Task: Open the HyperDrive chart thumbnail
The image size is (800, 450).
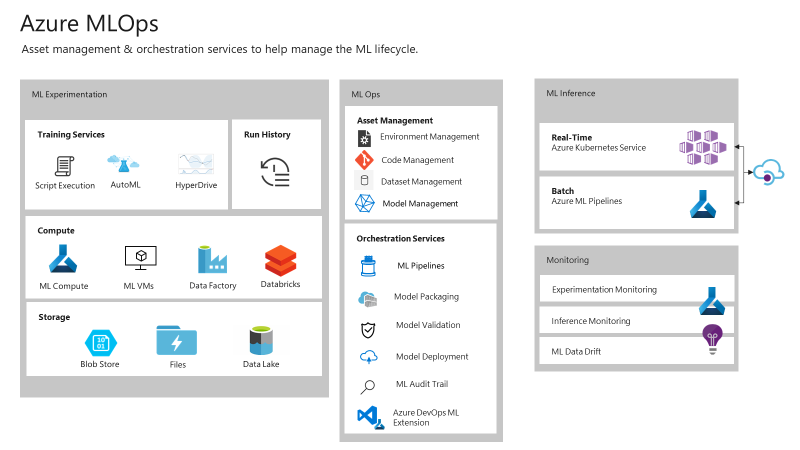Action: click(x=196, y=164)
